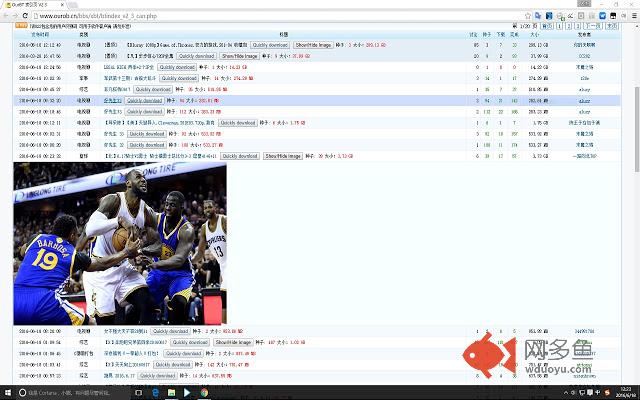Open Task View on the taskbar
Image resolution: width=640 pixels, height=400 pixels.
138,393
